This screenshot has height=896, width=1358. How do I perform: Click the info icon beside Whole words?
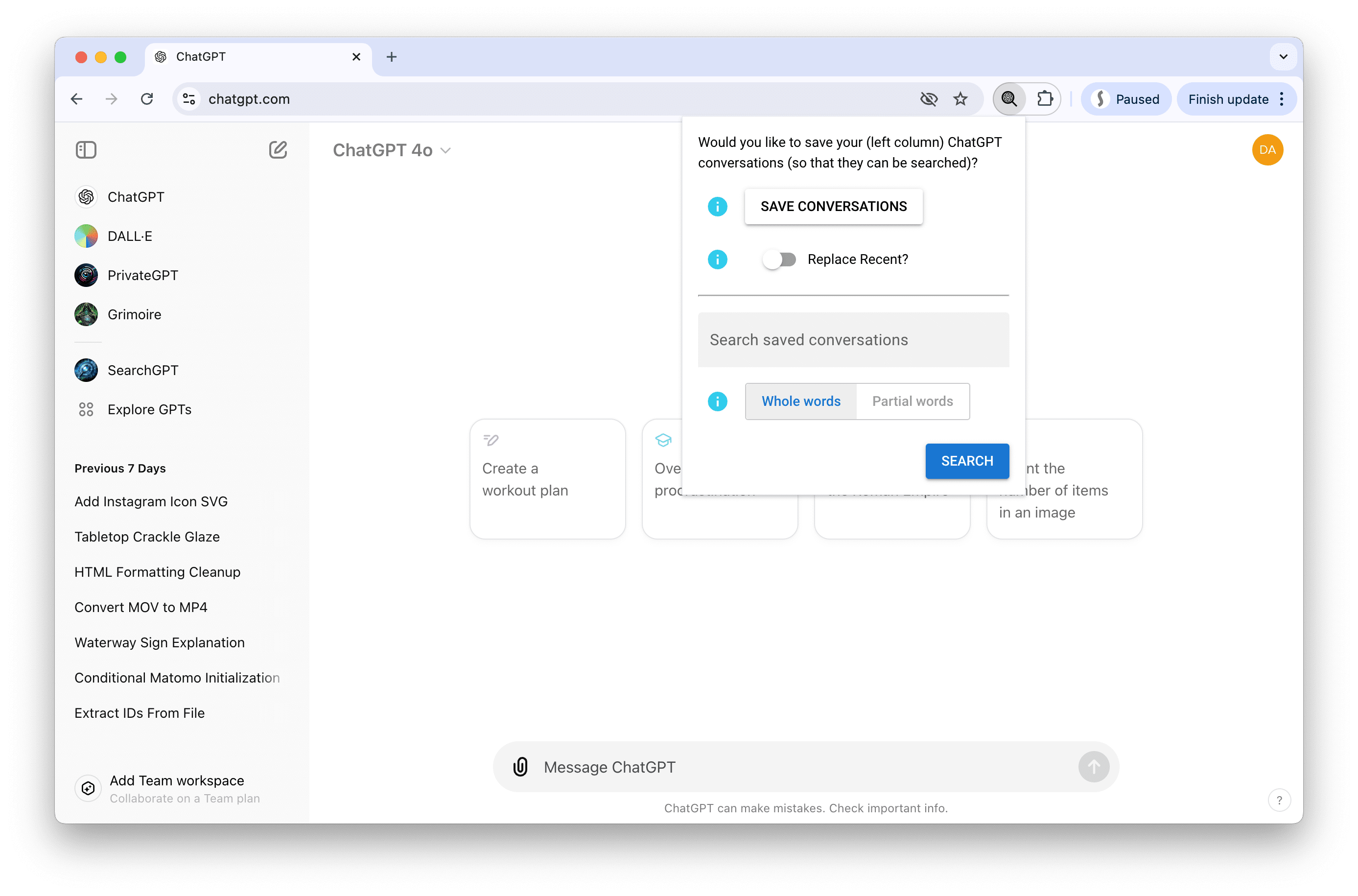[x=717, y=401]
